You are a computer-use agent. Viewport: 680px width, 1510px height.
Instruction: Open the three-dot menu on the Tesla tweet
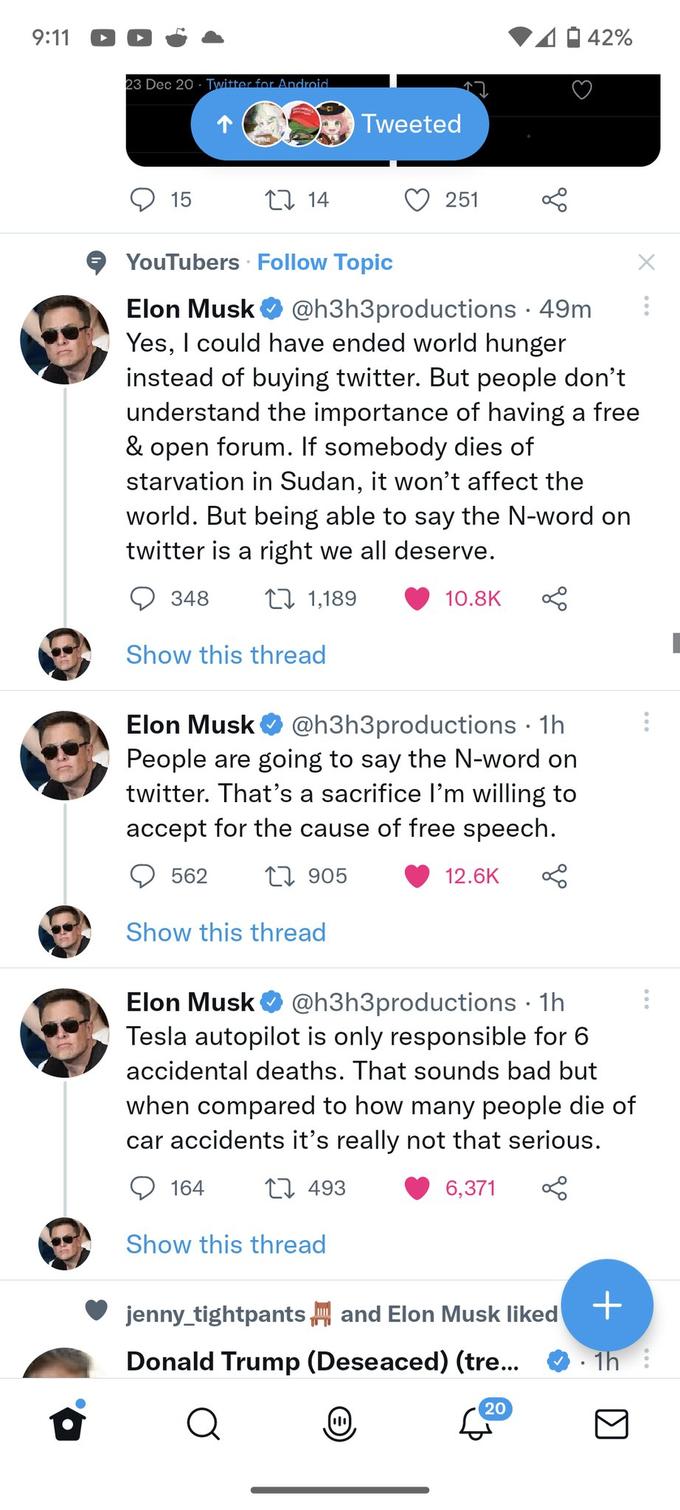coord(646,999)
